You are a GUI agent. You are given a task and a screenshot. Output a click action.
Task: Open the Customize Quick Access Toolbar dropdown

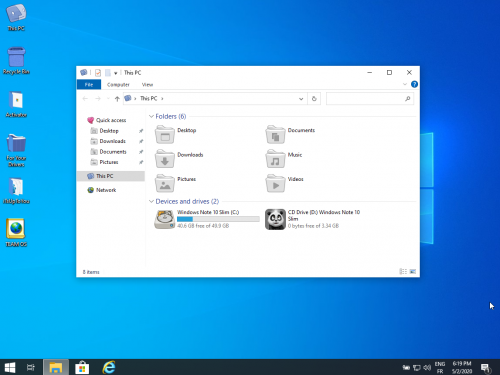115,73
